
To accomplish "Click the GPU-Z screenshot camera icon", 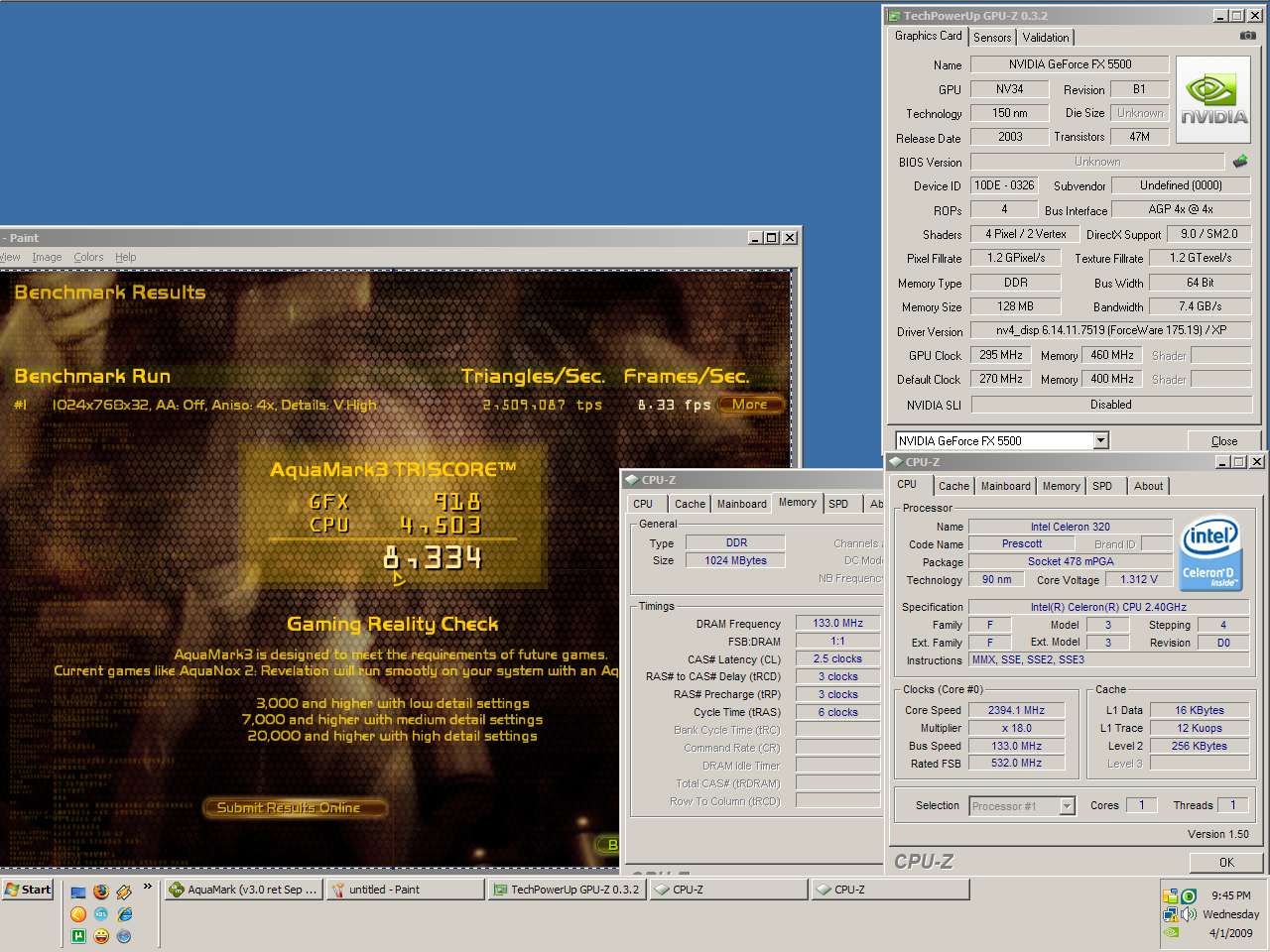I will pyautogui.click(x=1247, y=36).
